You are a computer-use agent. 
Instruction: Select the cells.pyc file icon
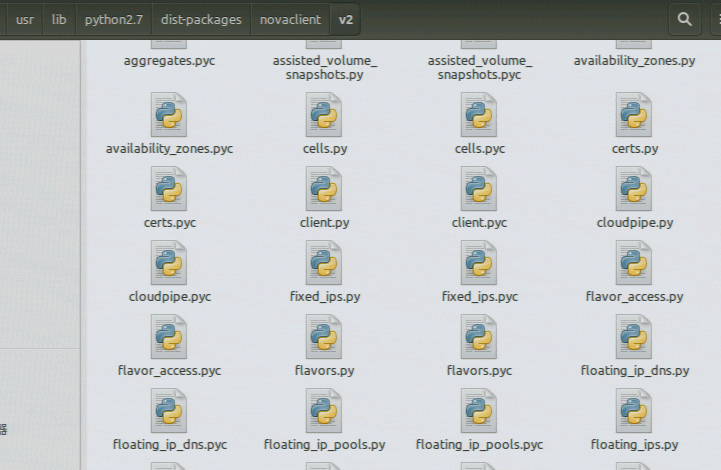coord(479,115)
